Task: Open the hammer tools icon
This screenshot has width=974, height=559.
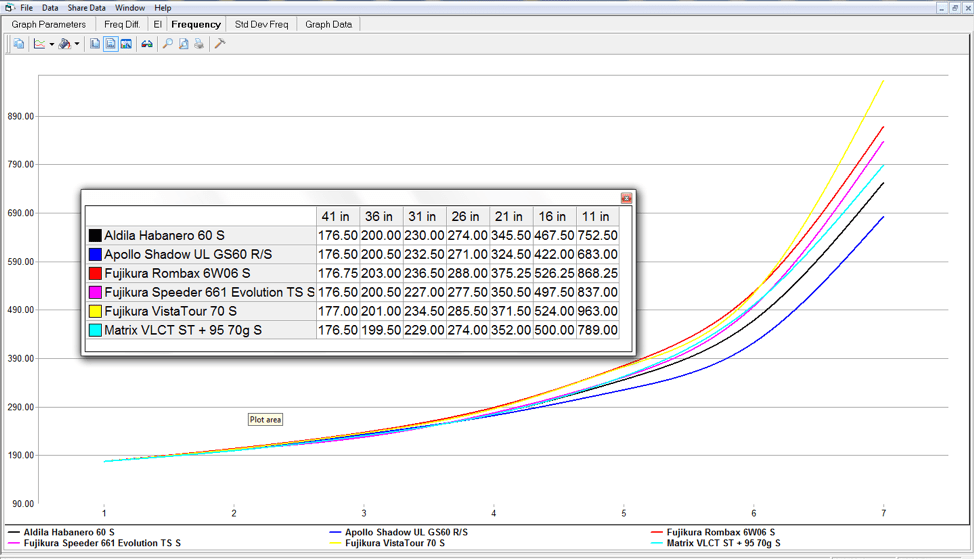Action: click(x=220, y=44)
